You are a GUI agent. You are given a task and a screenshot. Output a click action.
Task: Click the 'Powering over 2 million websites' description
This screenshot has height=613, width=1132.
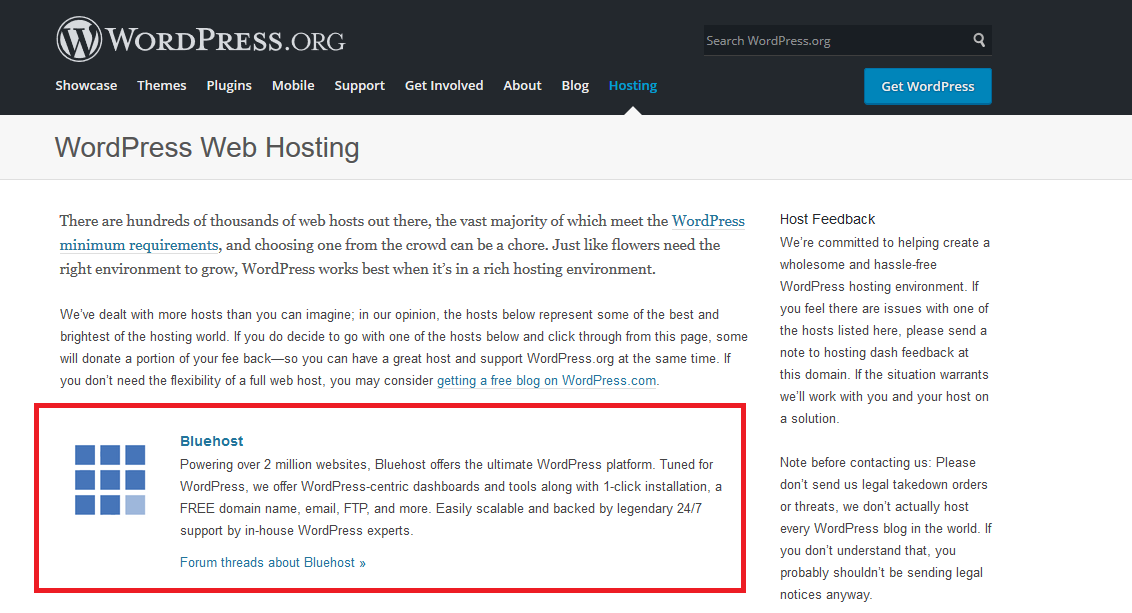coord(451,497)
